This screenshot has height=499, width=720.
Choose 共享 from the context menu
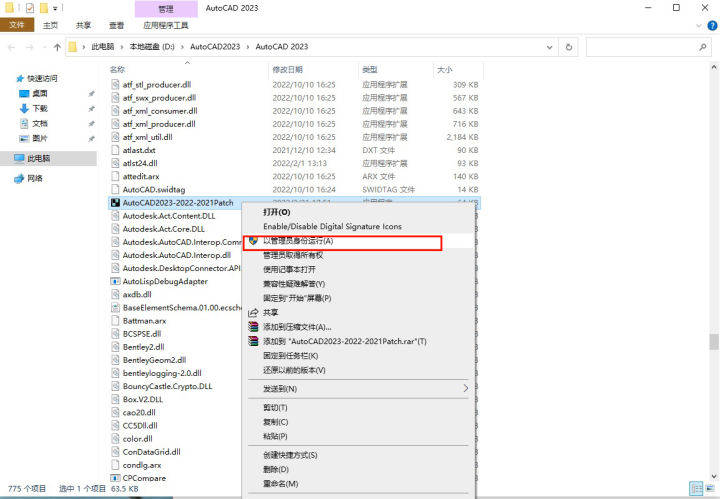coord(270,313)
